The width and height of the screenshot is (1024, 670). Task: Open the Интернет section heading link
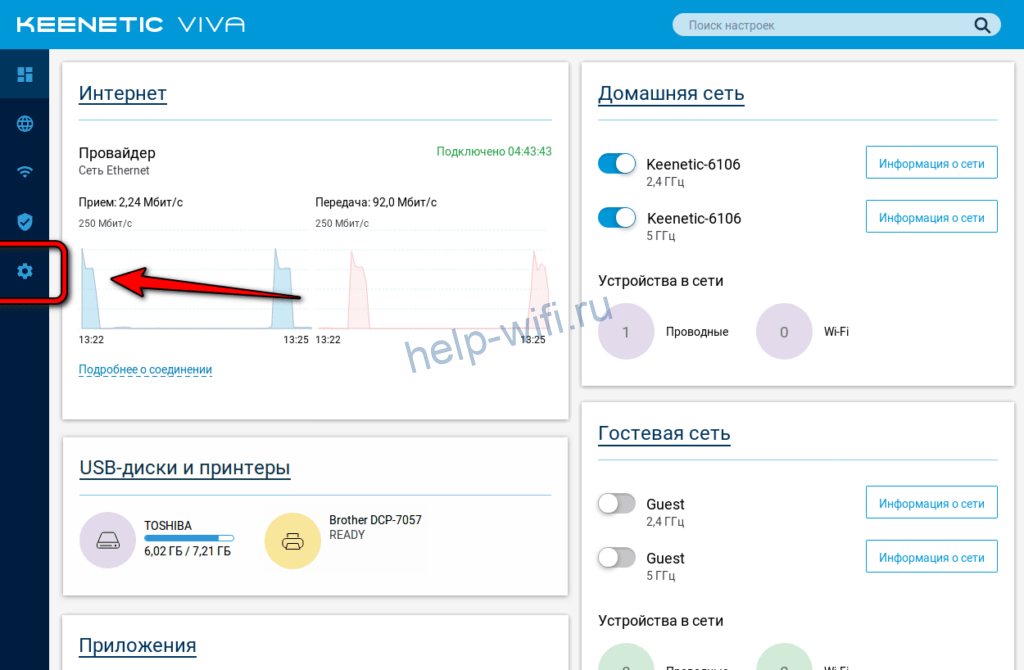pyautogui.click(x=123, y=93)
